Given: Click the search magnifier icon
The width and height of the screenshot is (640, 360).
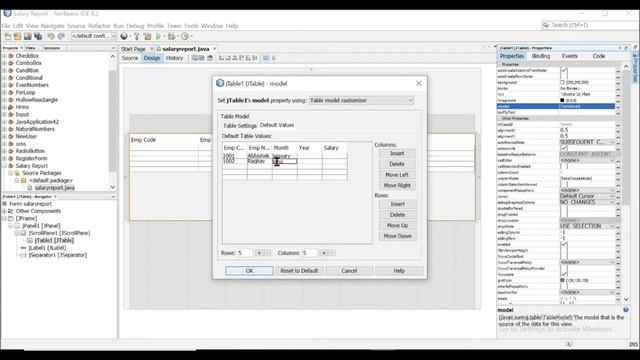Looking at the screenshot, I should coord(545,25).
